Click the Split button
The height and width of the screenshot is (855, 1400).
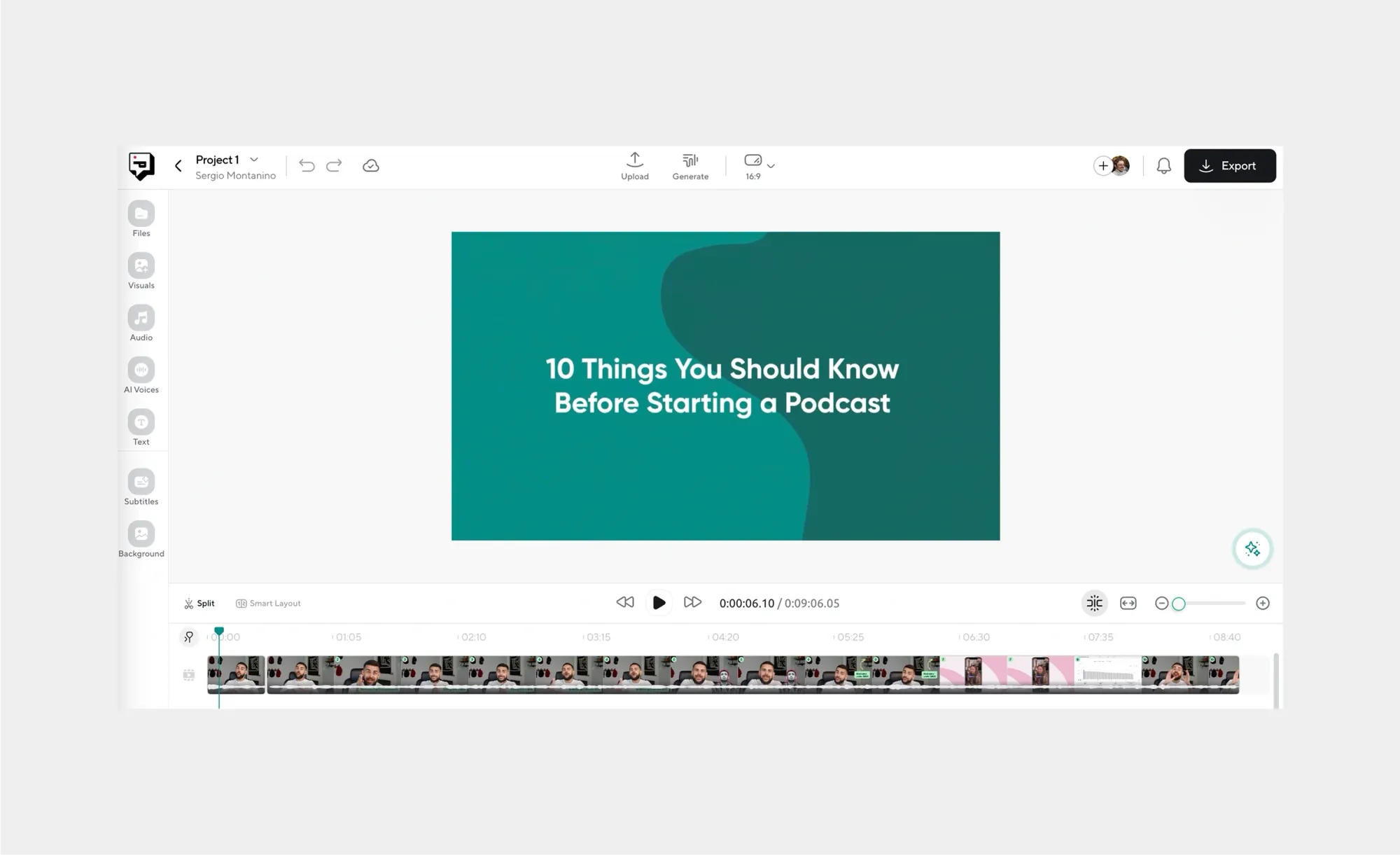pos(199,603)
